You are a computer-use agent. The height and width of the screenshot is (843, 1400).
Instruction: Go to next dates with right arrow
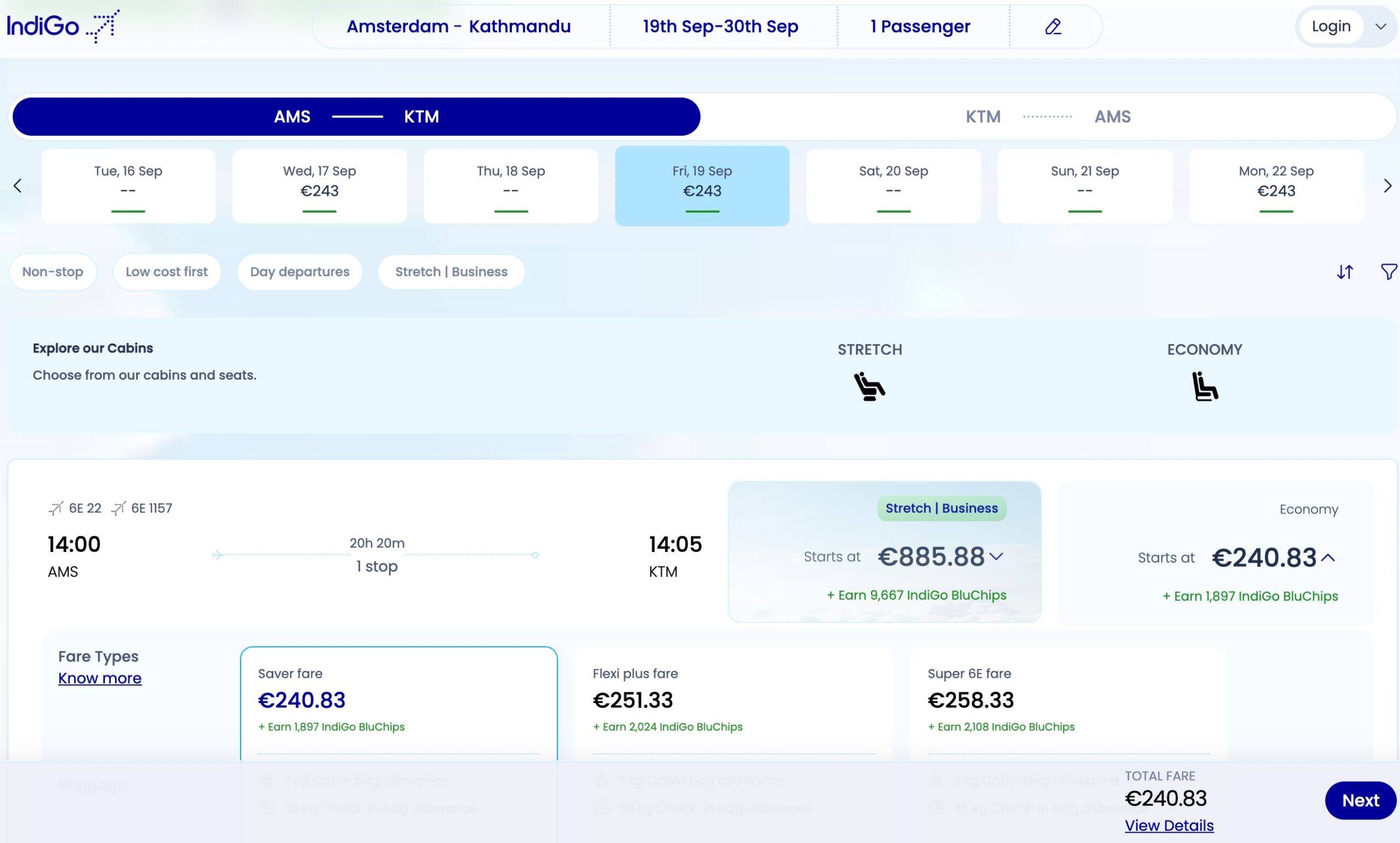(1387, 186)
